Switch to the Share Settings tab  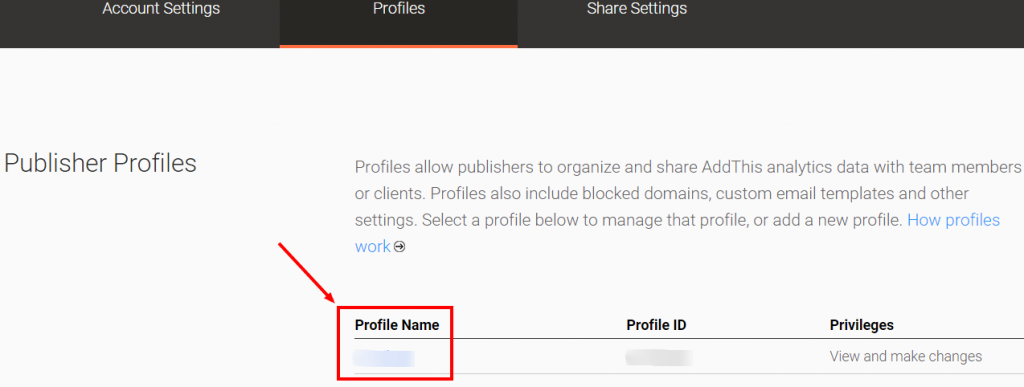pos(637,9)
